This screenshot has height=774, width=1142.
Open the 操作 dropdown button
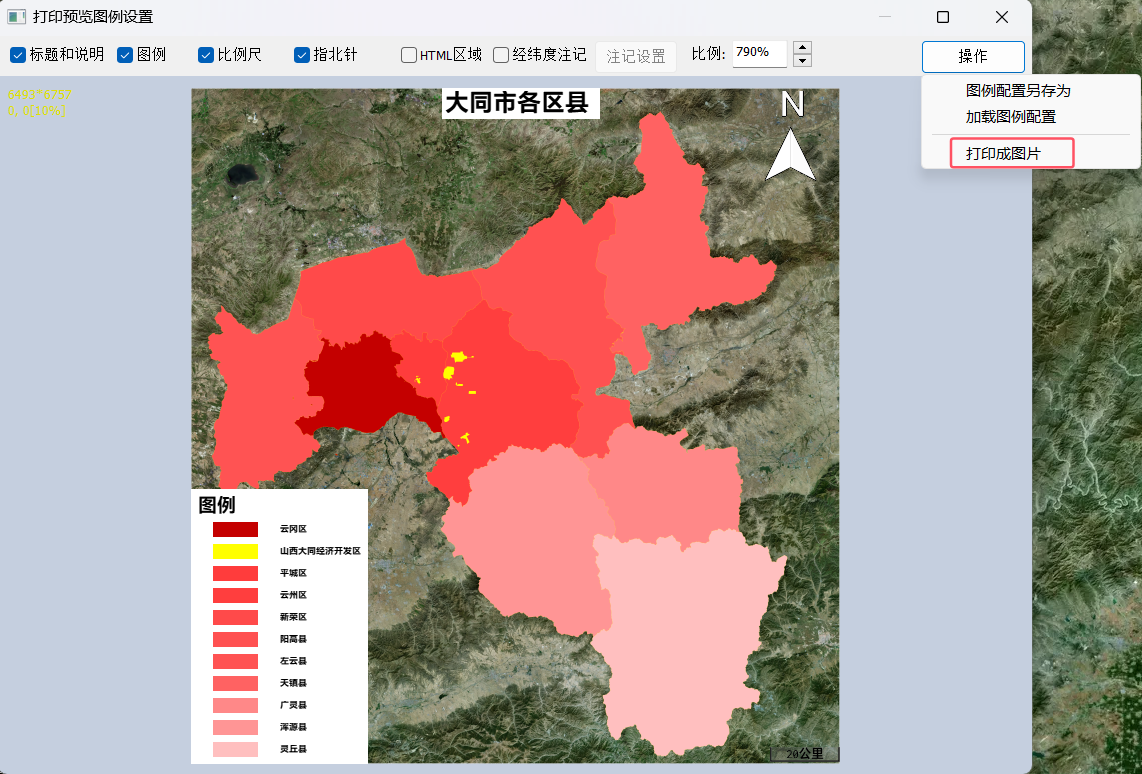[973, 57]
